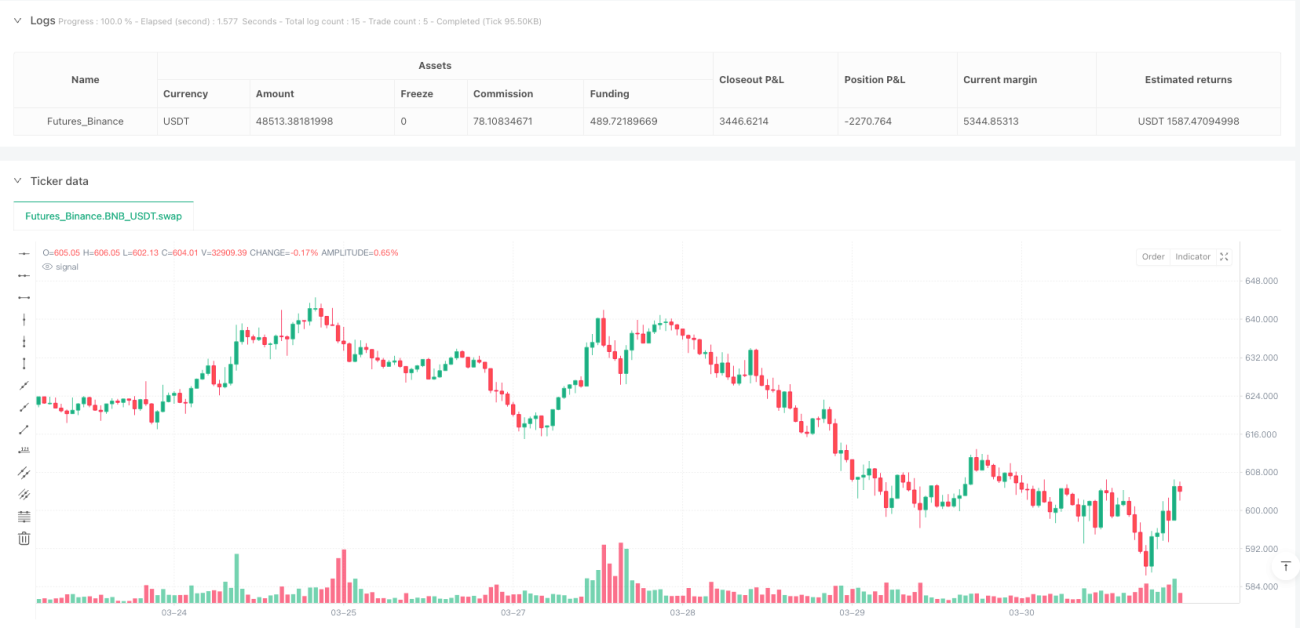Viewport: 1300px width, 628px height.
Task: Select the vertical straight line tool
Action: click(25, 319)
